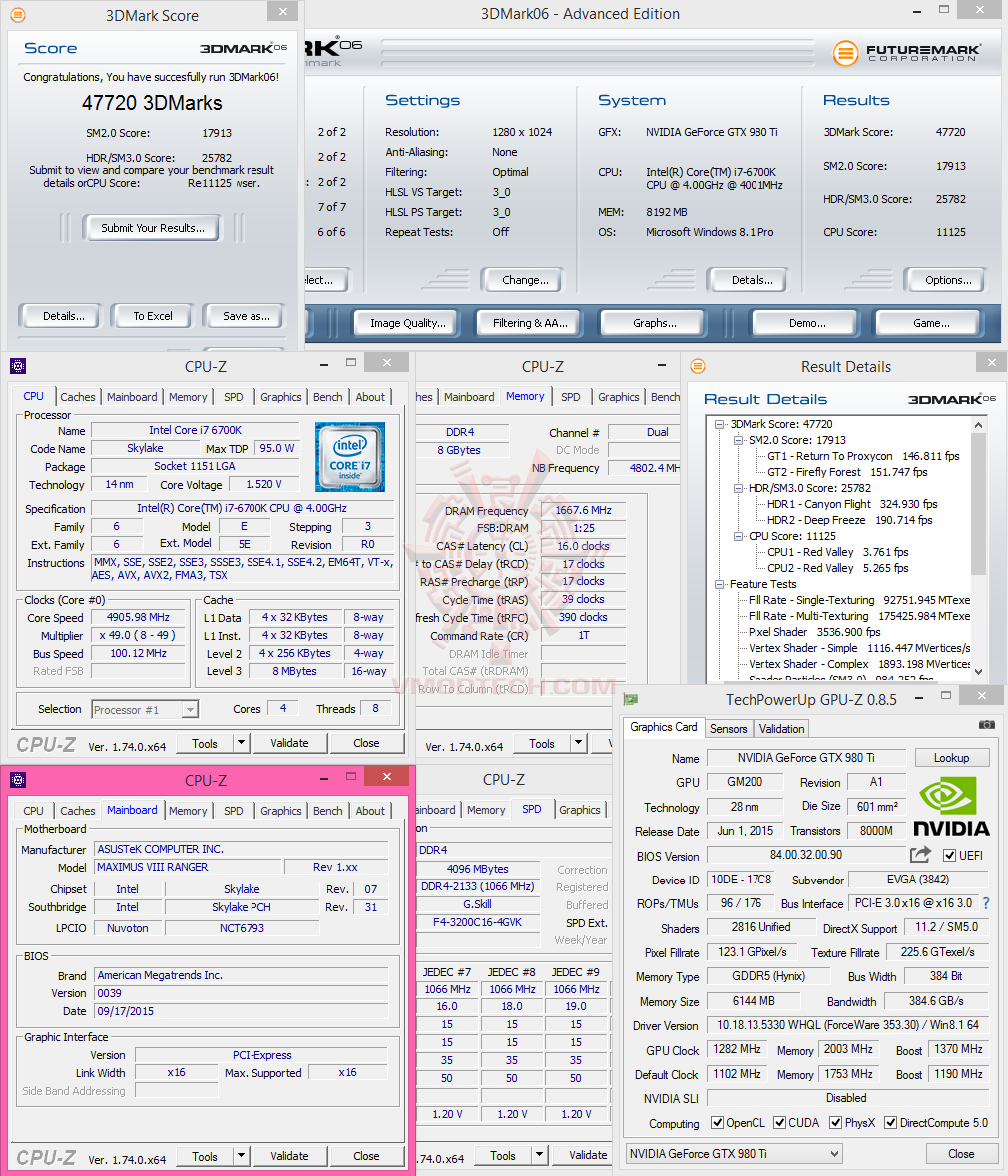Click the Save as... button
This screenshot has width=1008, height=1176.
[246, 316]
